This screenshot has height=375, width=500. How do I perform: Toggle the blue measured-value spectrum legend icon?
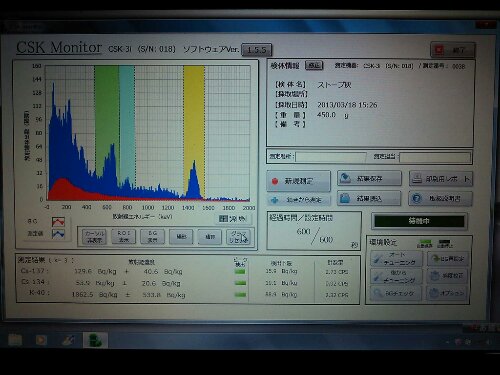click(58, 234)
